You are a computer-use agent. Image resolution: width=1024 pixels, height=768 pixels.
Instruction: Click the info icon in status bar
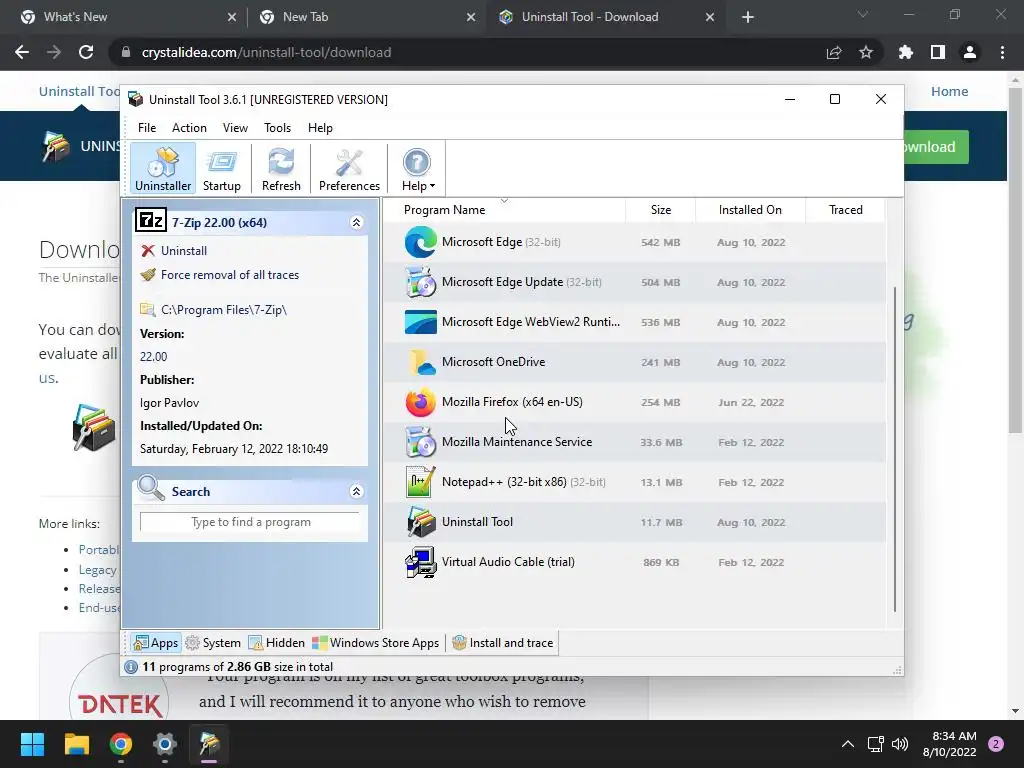tap(131, 667)
